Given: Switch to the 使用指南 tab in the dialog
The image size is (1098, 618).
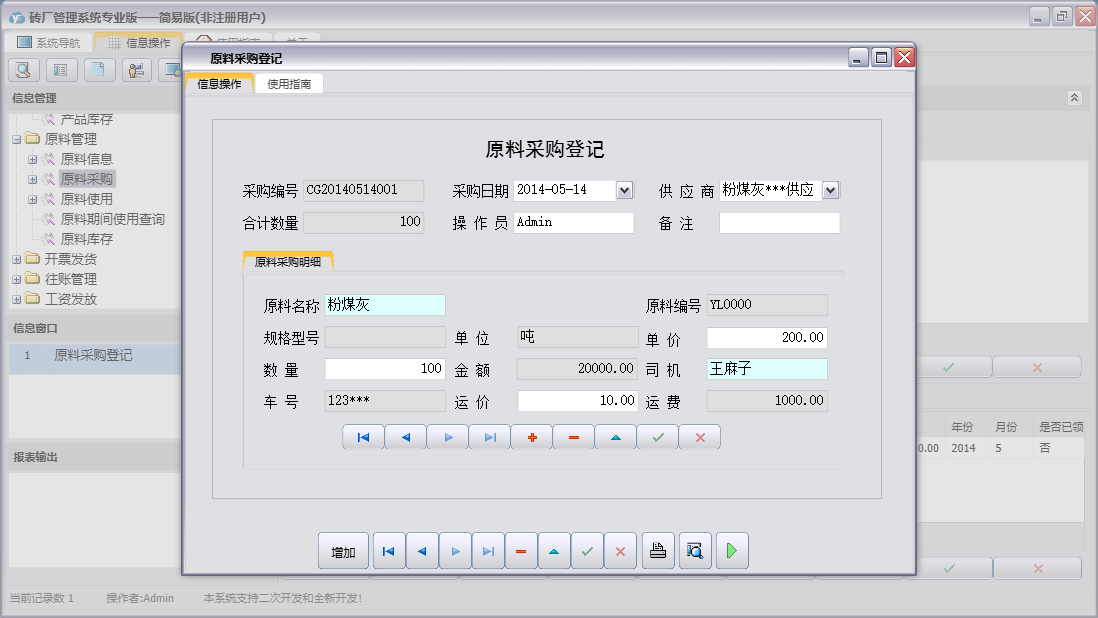Looking at the screenshot, I should pyautogui.click(x=289, y=83).
